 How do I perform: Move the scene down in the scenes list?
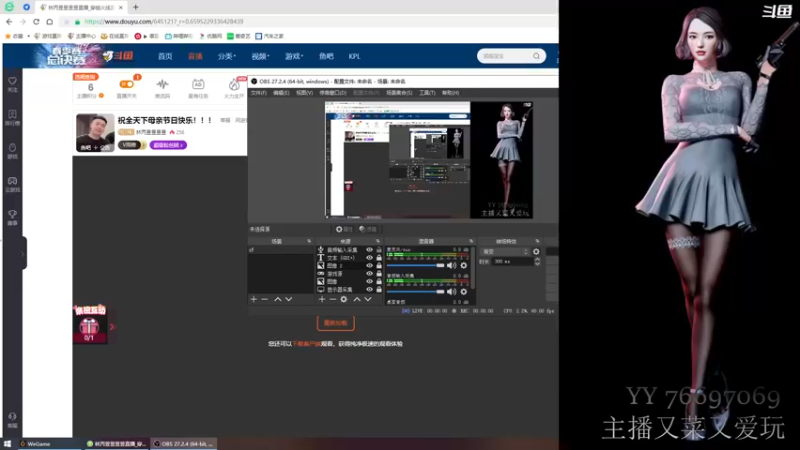tap(289, 299)
